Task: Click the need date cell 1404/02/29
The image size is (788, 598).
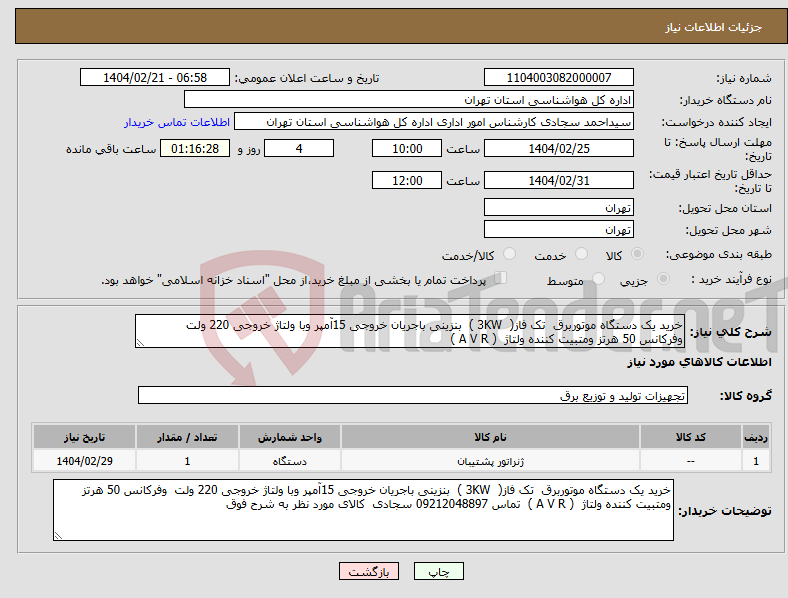Action: (84, 461)
